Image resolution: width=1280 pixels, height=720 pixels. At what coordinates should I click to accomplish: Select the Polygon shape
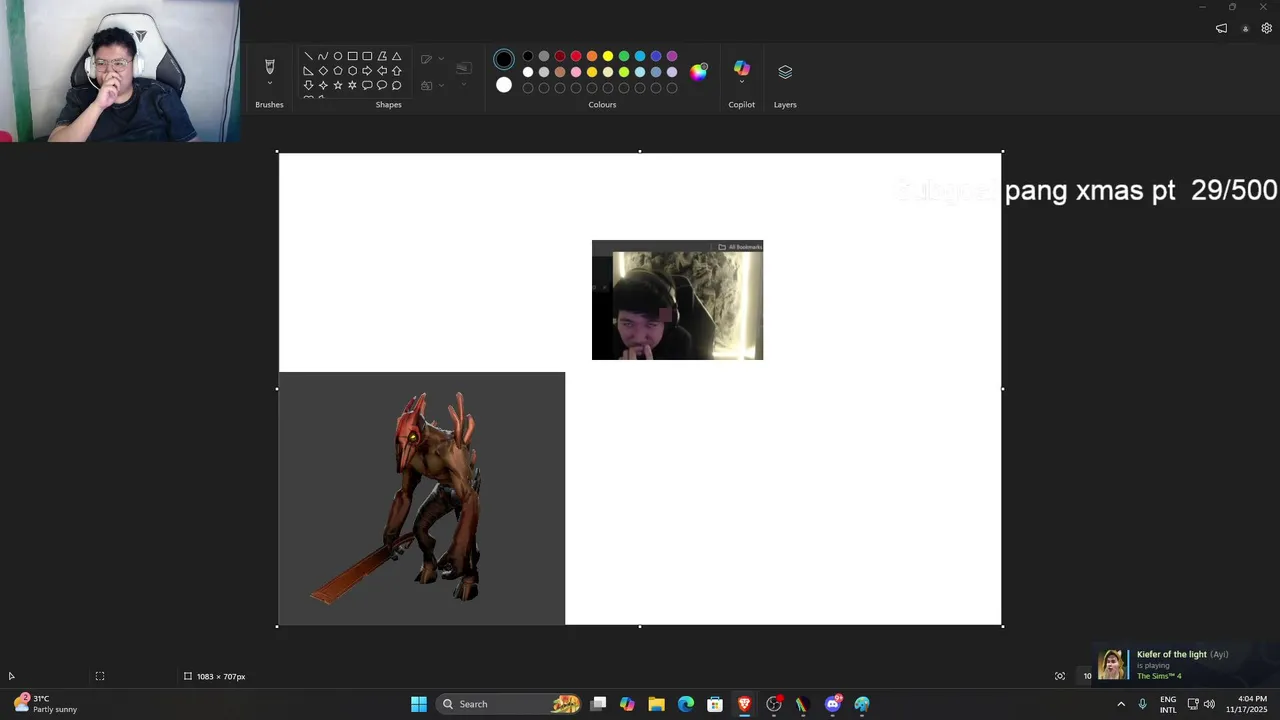(382, 56)
